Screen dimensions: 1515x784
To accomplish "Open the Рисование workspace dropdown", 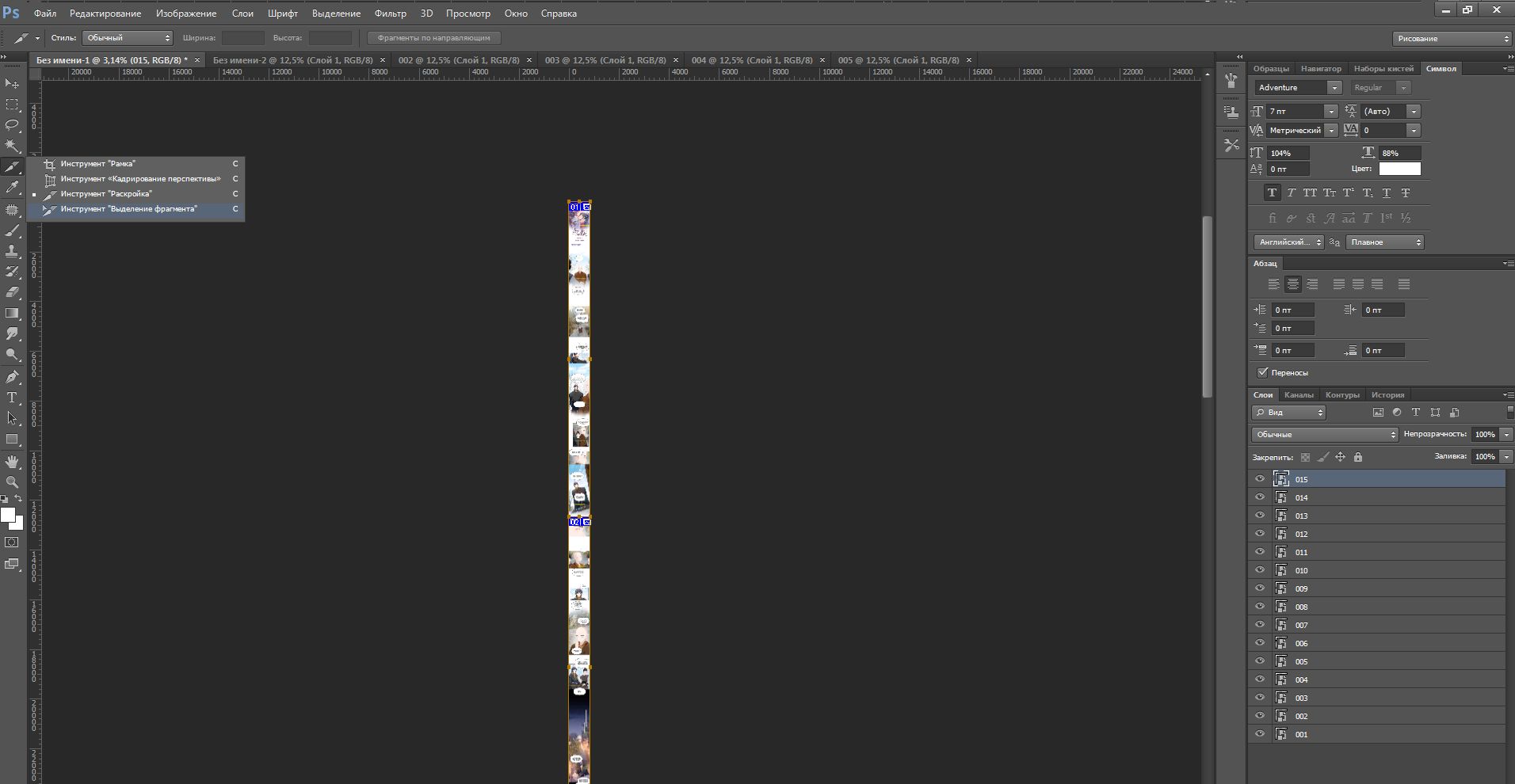I will [1452, 39].
